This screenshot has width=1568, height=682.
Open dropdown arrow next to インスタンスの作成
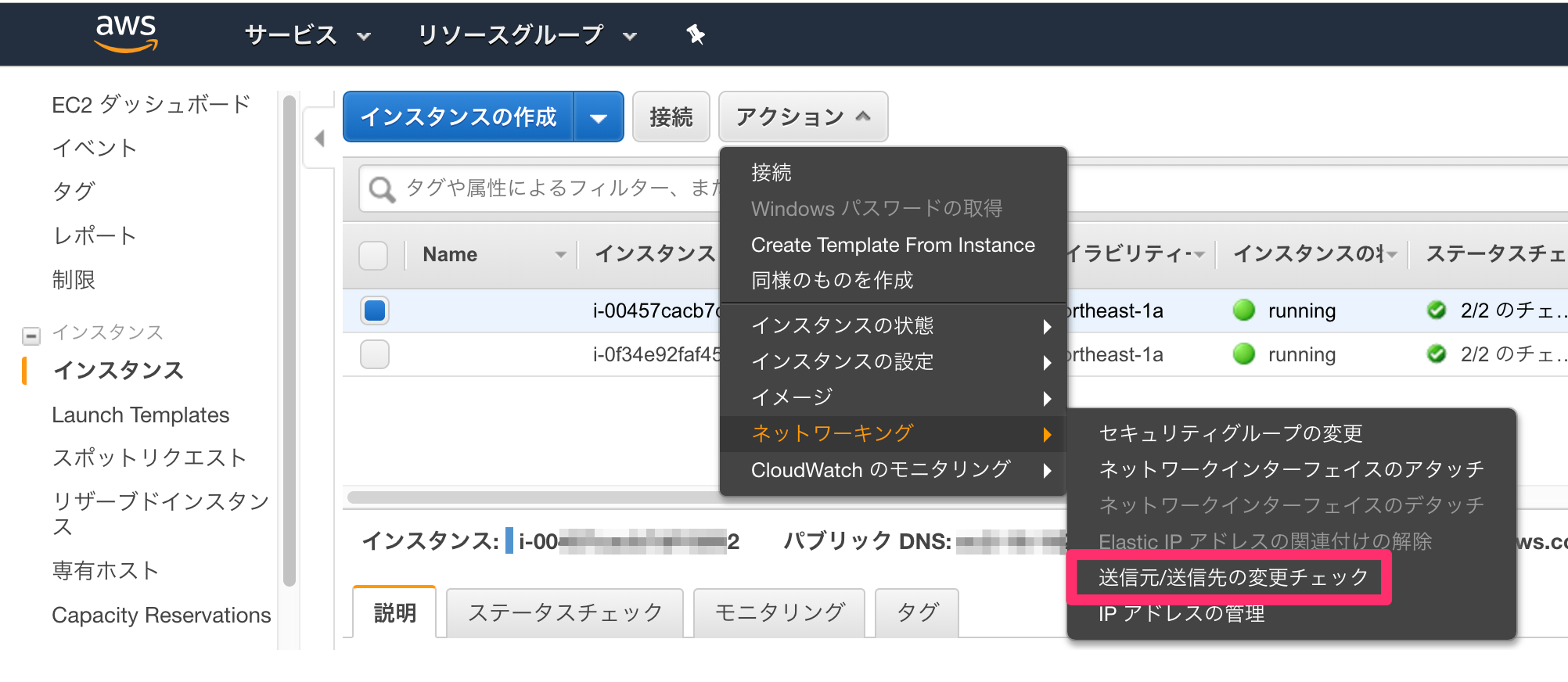pyautogui.click(x=599, y=117)
